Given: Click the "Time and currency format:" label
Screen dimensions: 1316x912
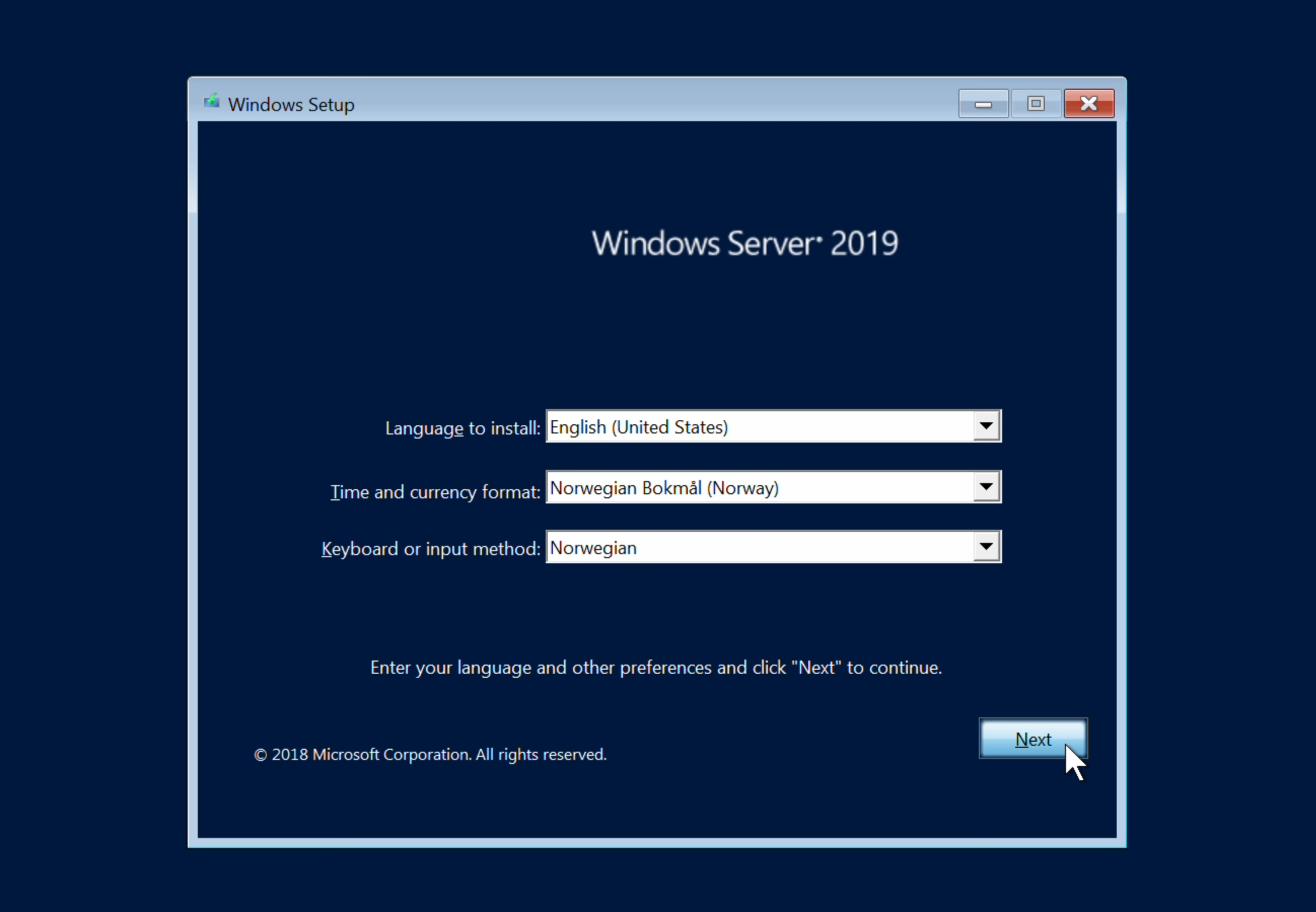Looking at the screenshot, I should click(x=435, y=492).
